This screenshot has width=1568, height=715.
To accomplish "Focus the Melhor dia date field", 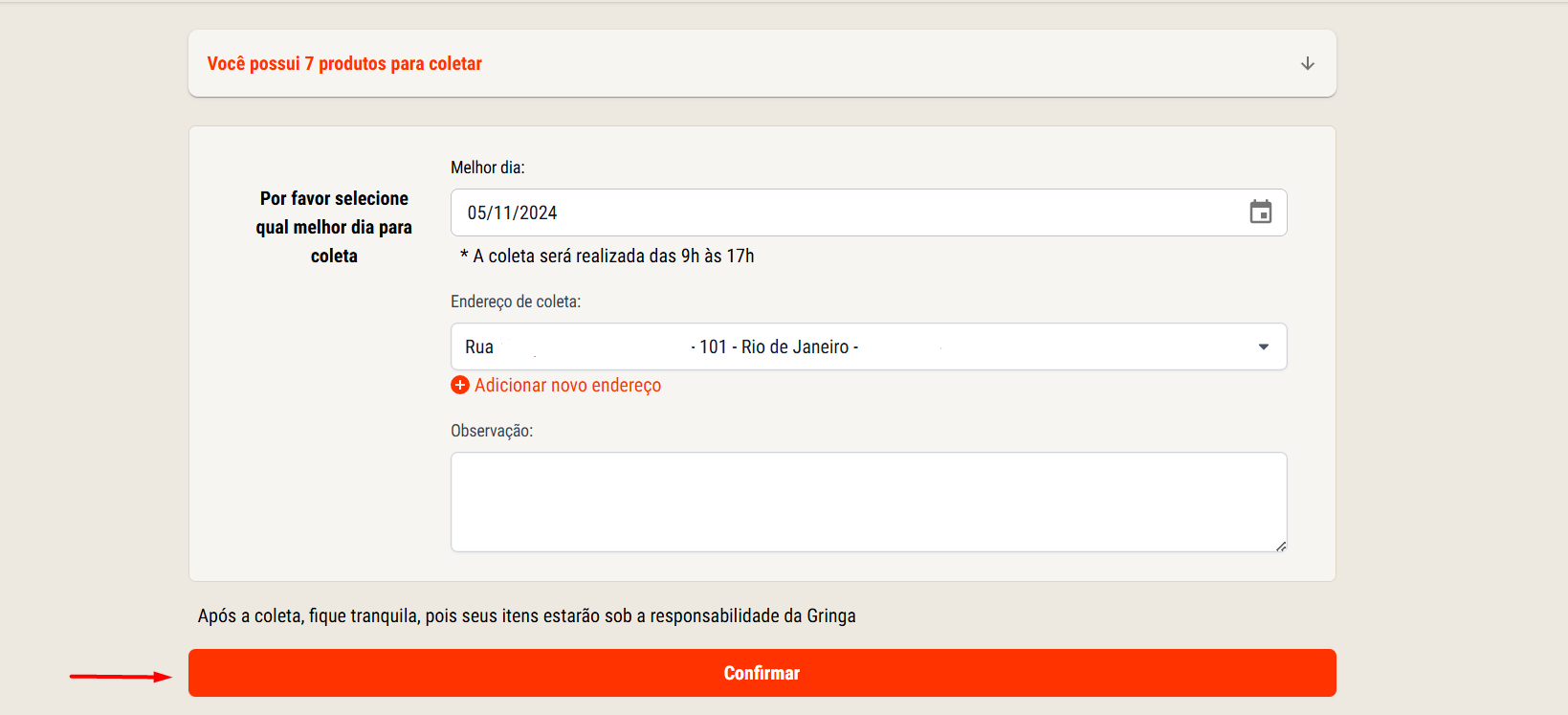I will [x=869, y=212].
